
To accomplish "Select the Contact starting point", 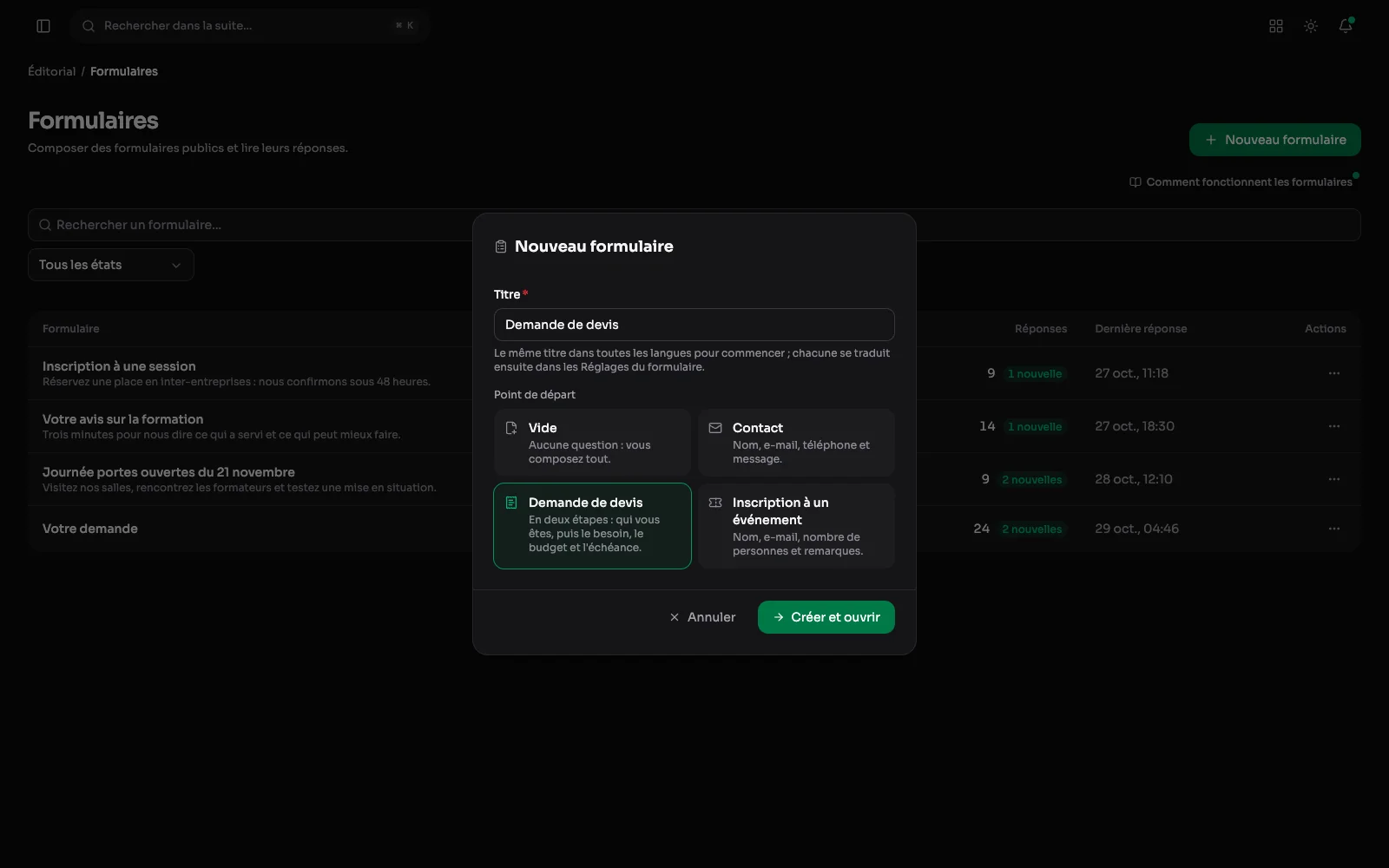I will tap(796, 443).
